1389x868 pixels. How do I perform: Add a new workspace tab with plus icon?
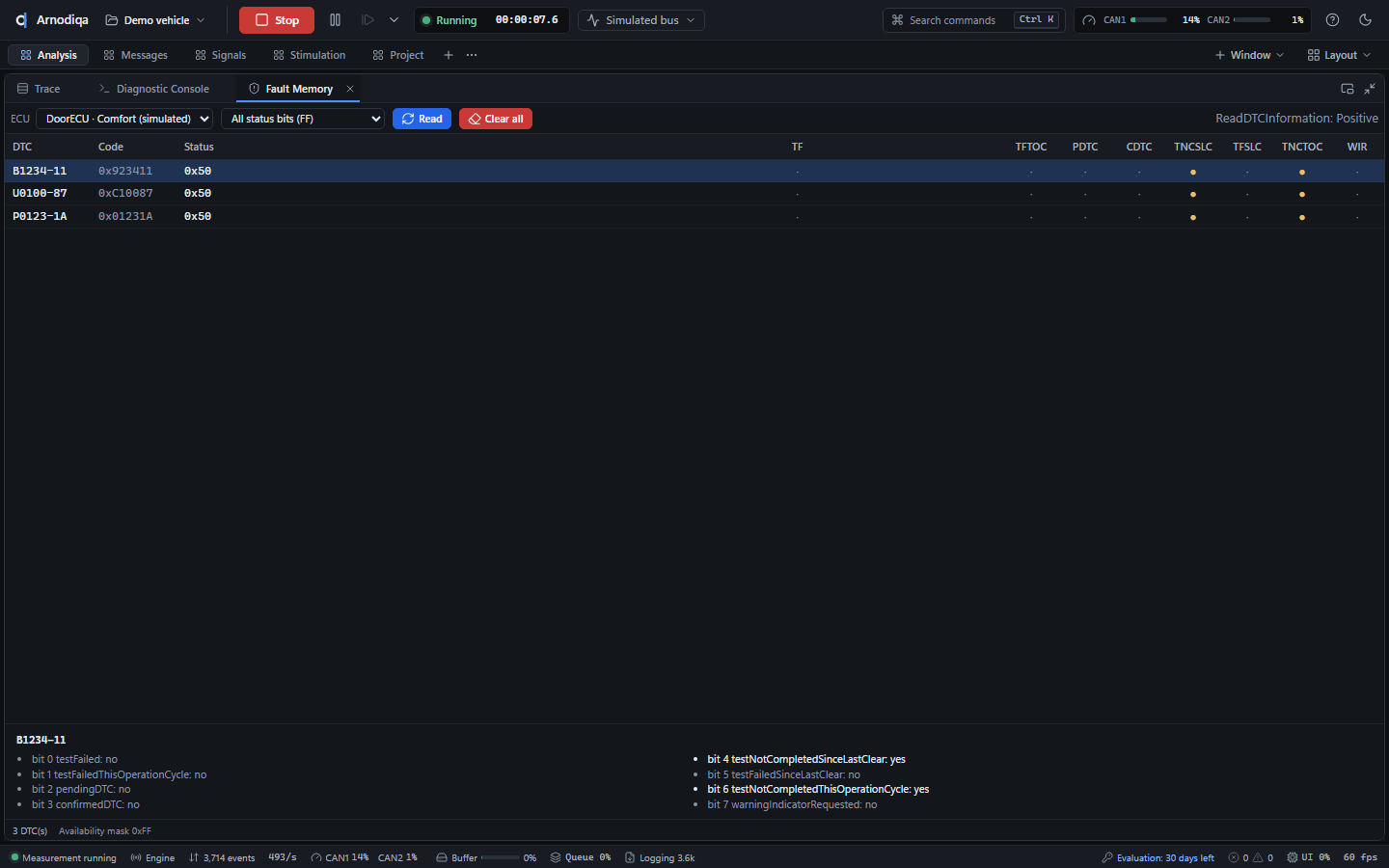449,55
